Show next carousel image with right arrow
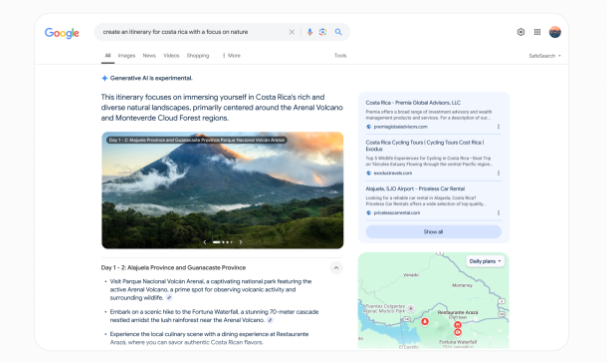The image size is (607, 363). click(x=241, y=242)
